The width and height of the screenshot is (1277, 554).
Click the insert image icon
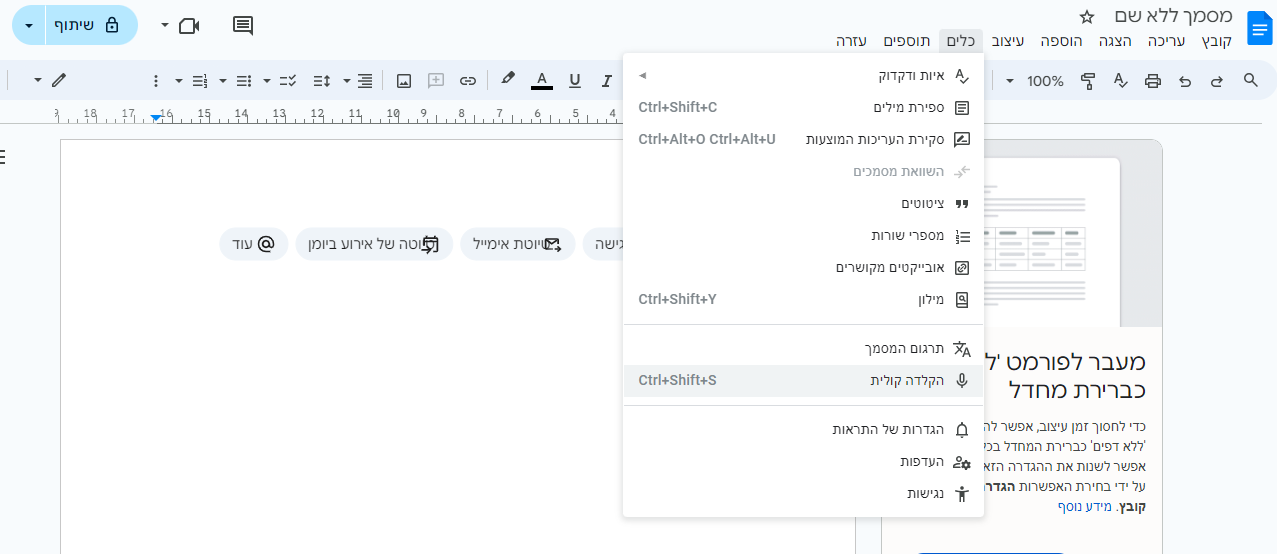tap(404, 81)
